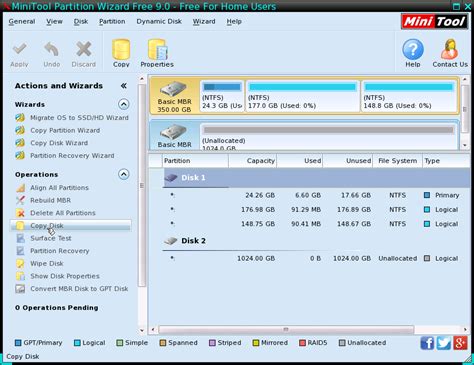Launch Migrate OS to SSD/HD Wizard
The height and width of the screenshot is (365, 474).
coord(79,118)
